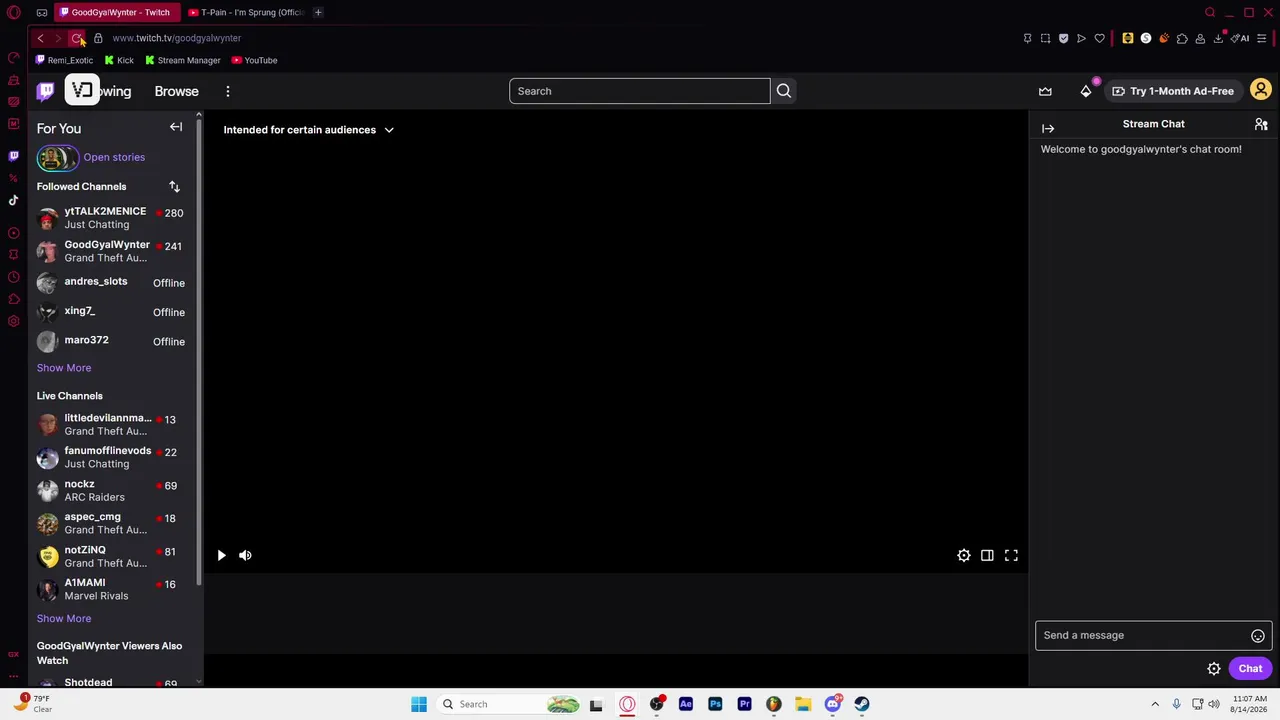This screenshot has height=720, width=1280.
Task: Open Prime Gaming crown loot
Action: coord(1045,91)
